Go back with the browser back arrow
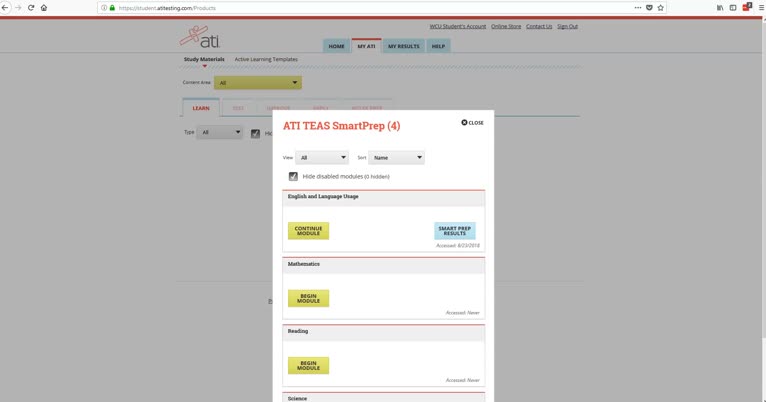The width and height of the screenshot is (766, 402). click(5, 8)
